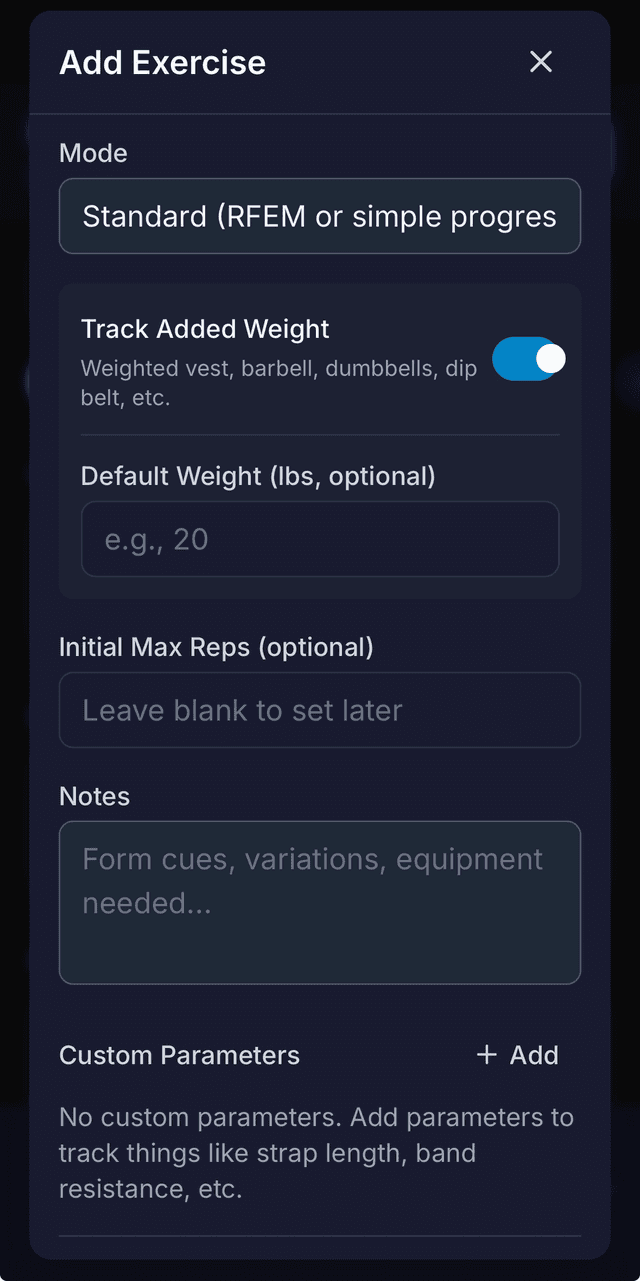This screenshot has width=640, height=1281.
Task: Click the no custom parameters hint text
Action: (x=316, y=1152)
